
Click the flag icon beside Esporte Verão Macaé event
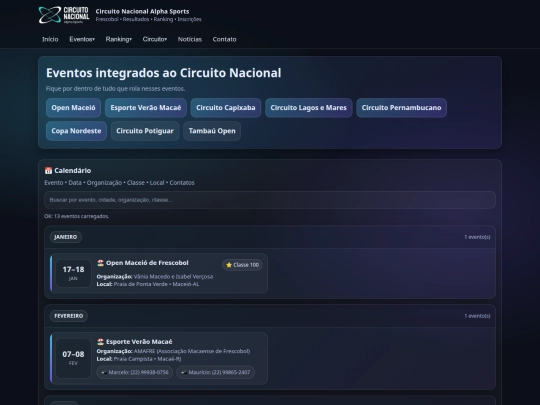pyautogui.click(x=101, y=342)
